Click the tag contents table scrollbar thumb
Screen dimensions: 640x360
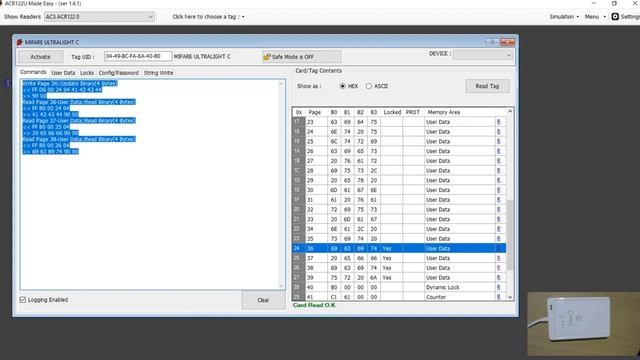coord(510,235)
